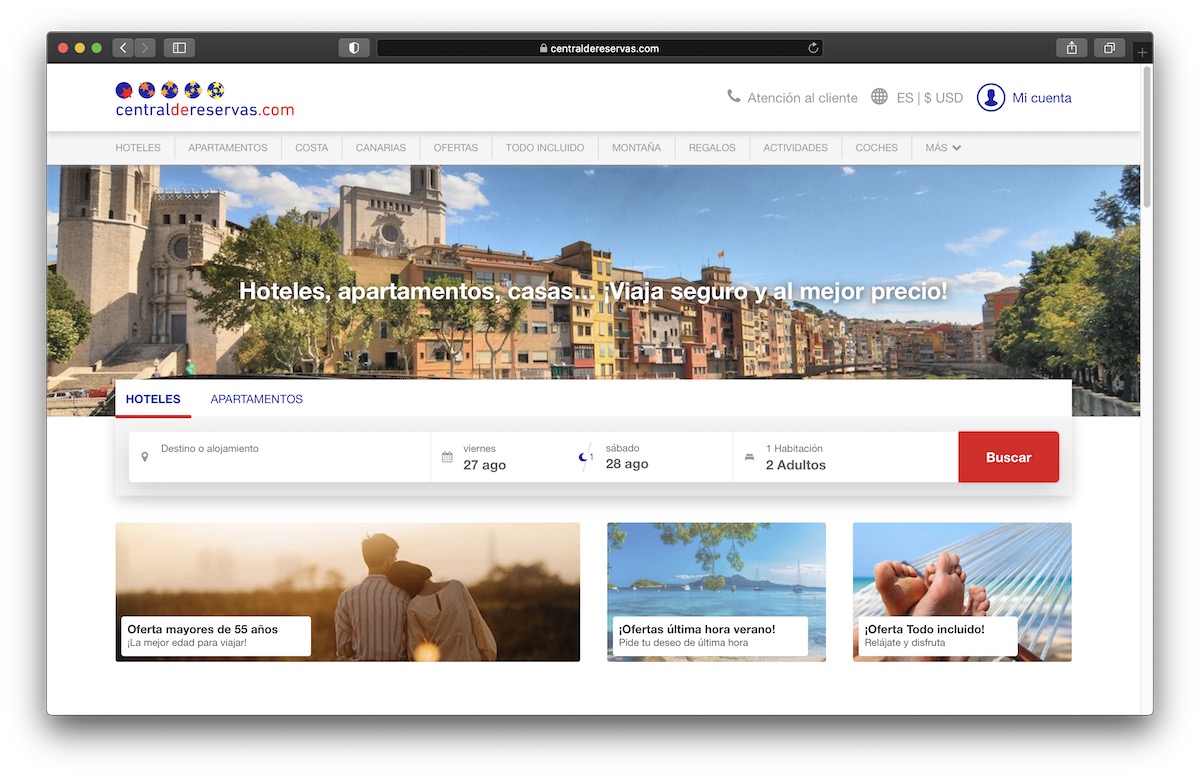The image size is (1200, 777).
Task: Click the page vertical scrollbar
Action: (1146, 139)
